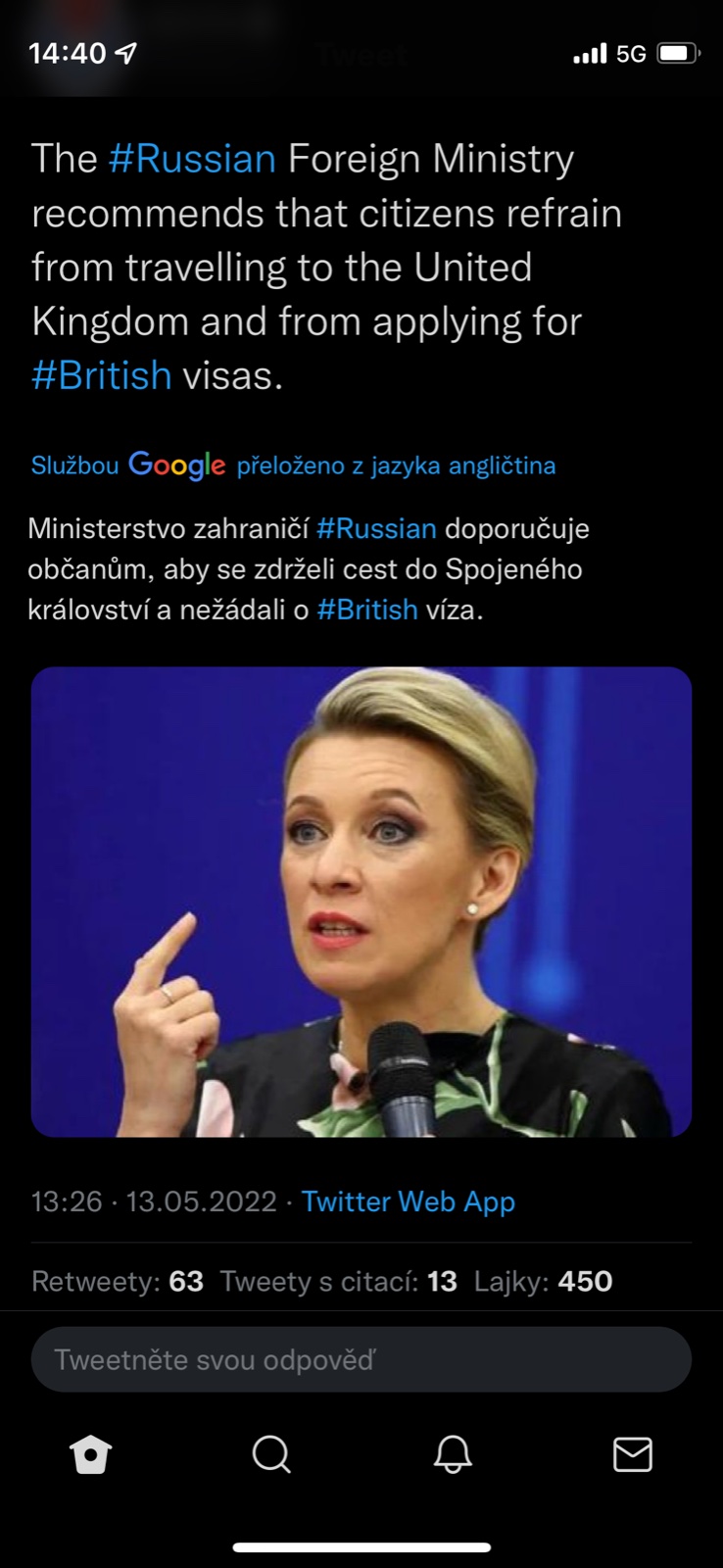
Task: Tap the cellular signal bars icon
Action: [x=590, y=53]
